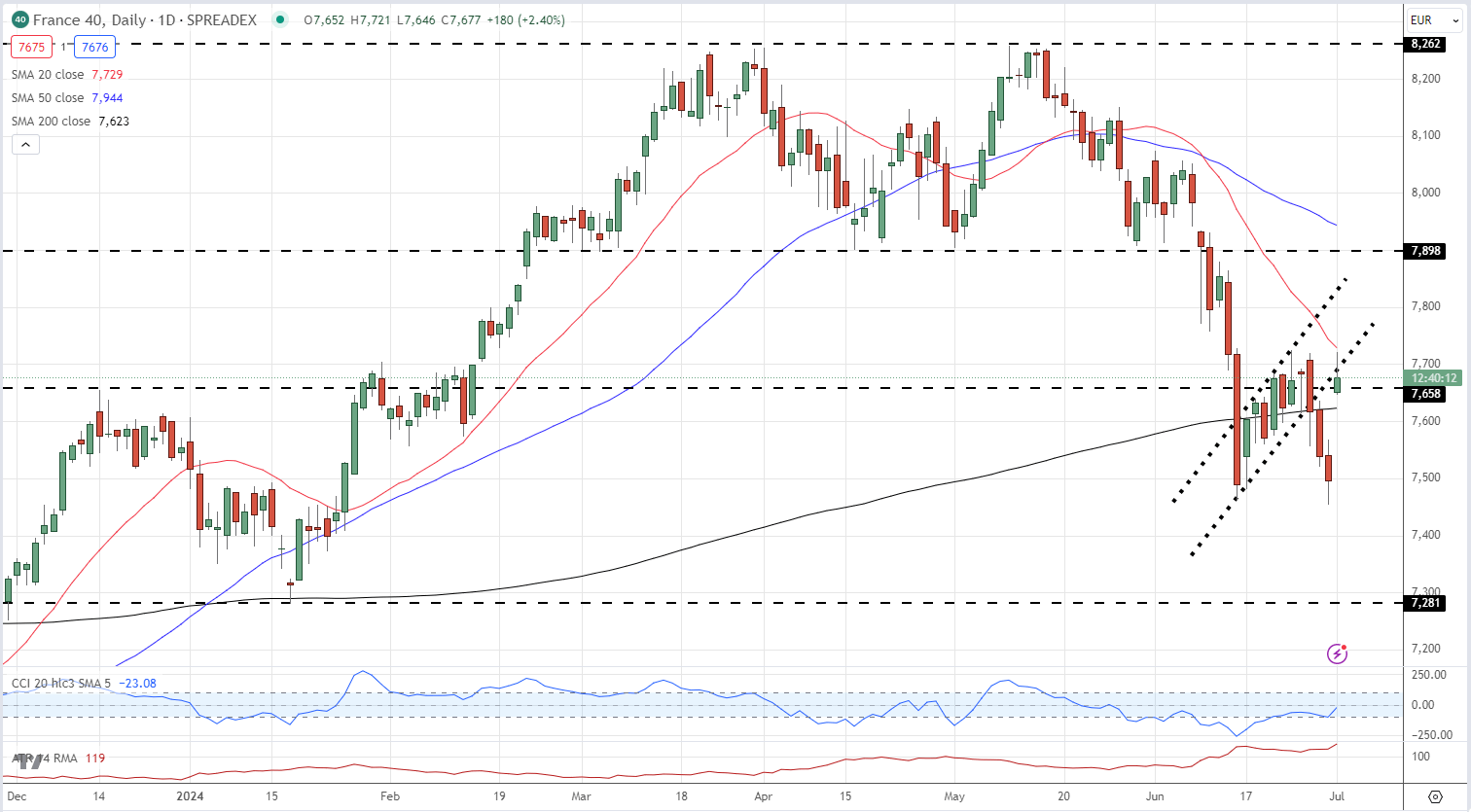This screenshot has height=812, width=1471.
Task: Click the 7,200 price axis label
Action: point(1424,649)
